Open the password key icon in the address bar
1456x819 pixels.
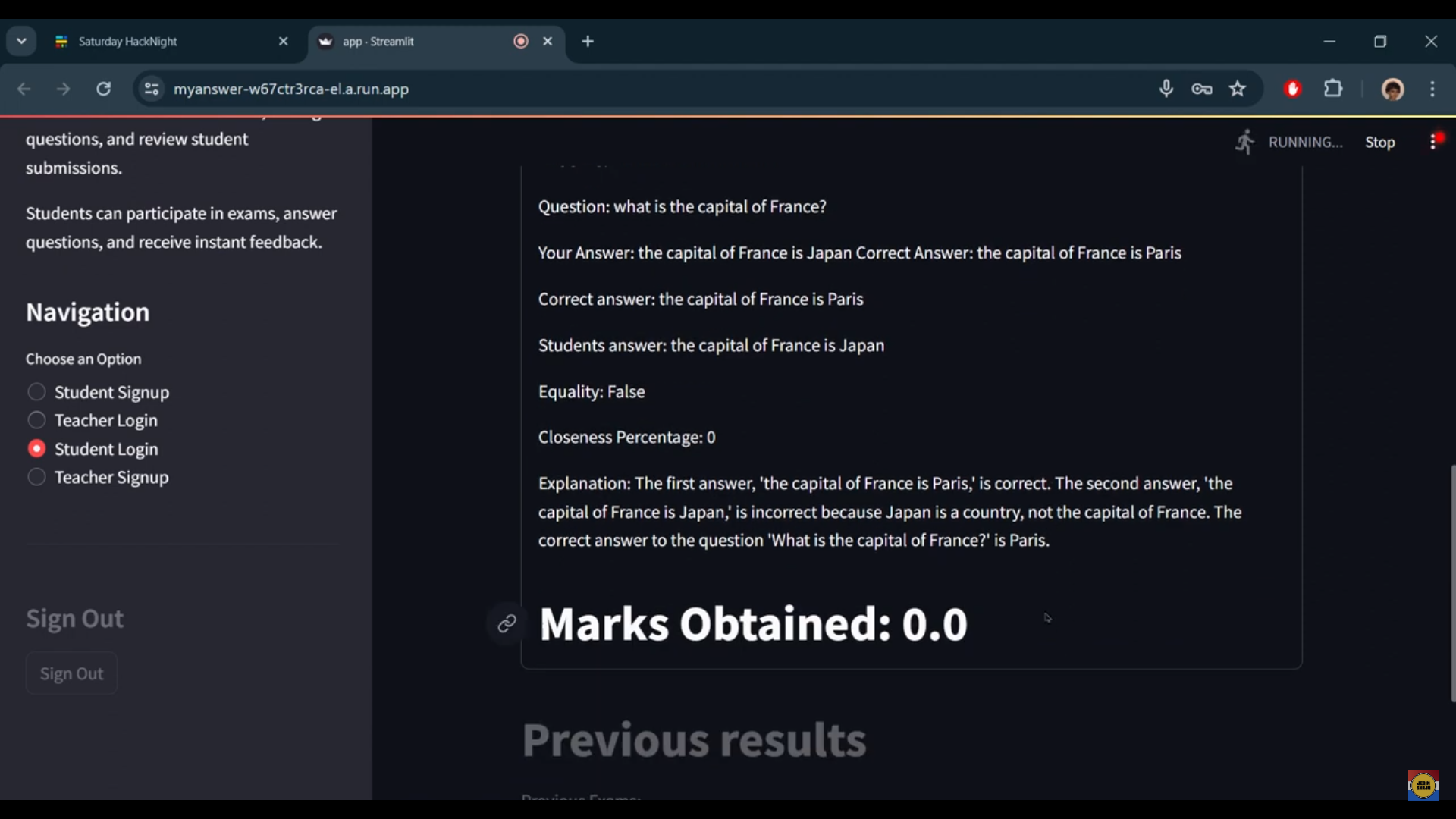tap(1202, 89)
